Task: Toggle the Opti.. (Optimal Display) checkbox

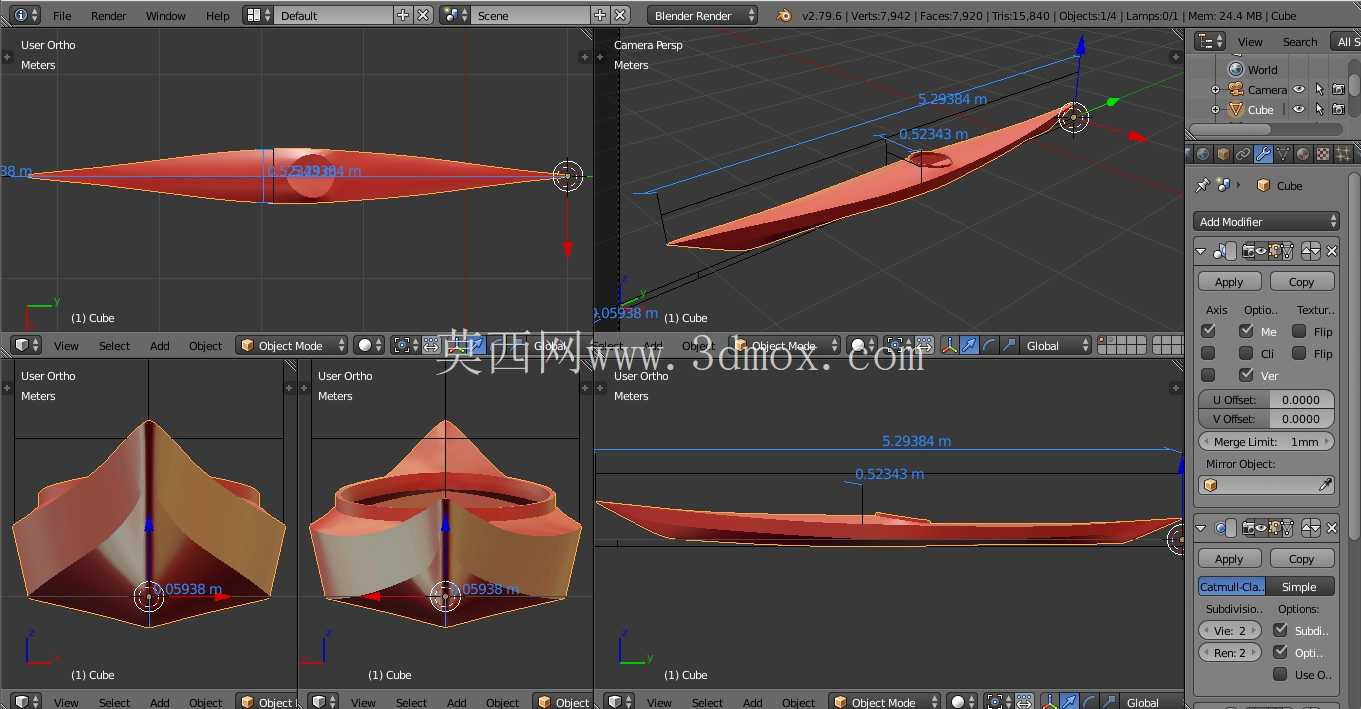Action: tap(1280, 652)
